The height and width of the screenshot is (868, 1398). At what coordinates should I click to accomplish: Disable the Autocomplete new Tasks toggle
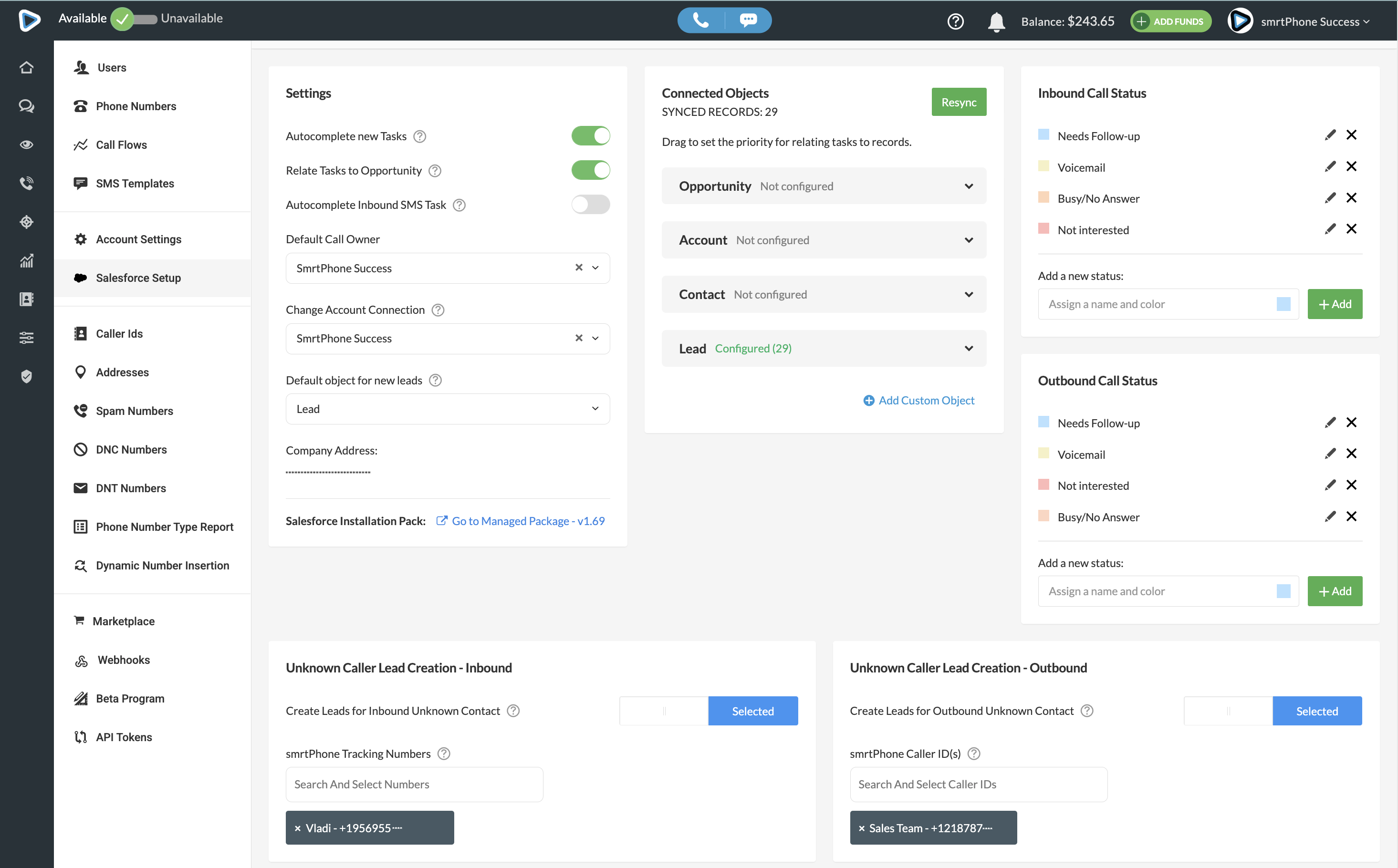click(590, 136)
